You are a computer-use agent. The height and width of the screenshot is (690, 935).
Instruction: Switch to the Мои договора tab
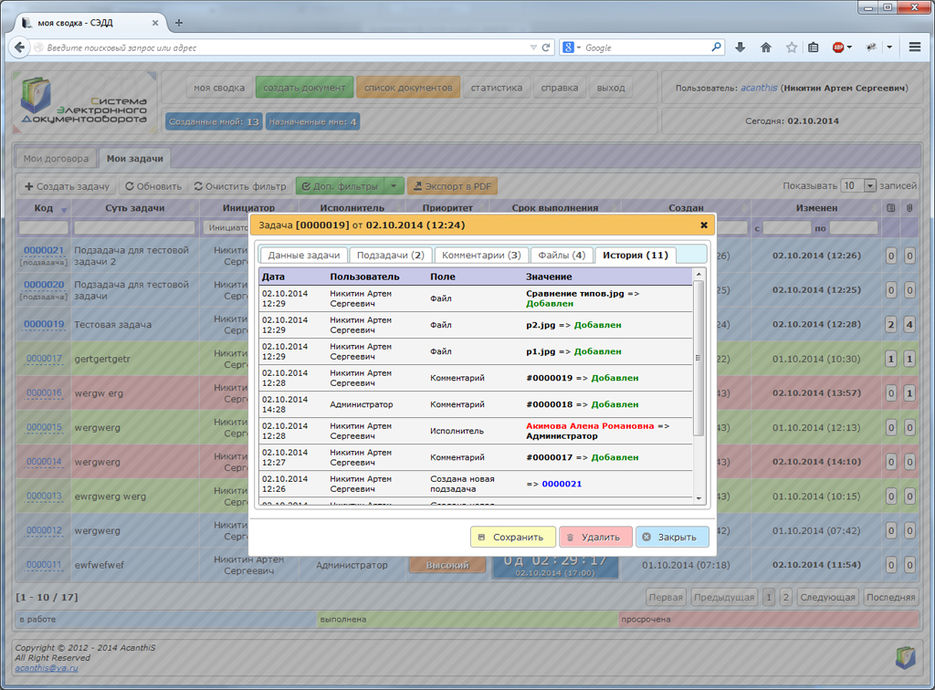(56, 159)
